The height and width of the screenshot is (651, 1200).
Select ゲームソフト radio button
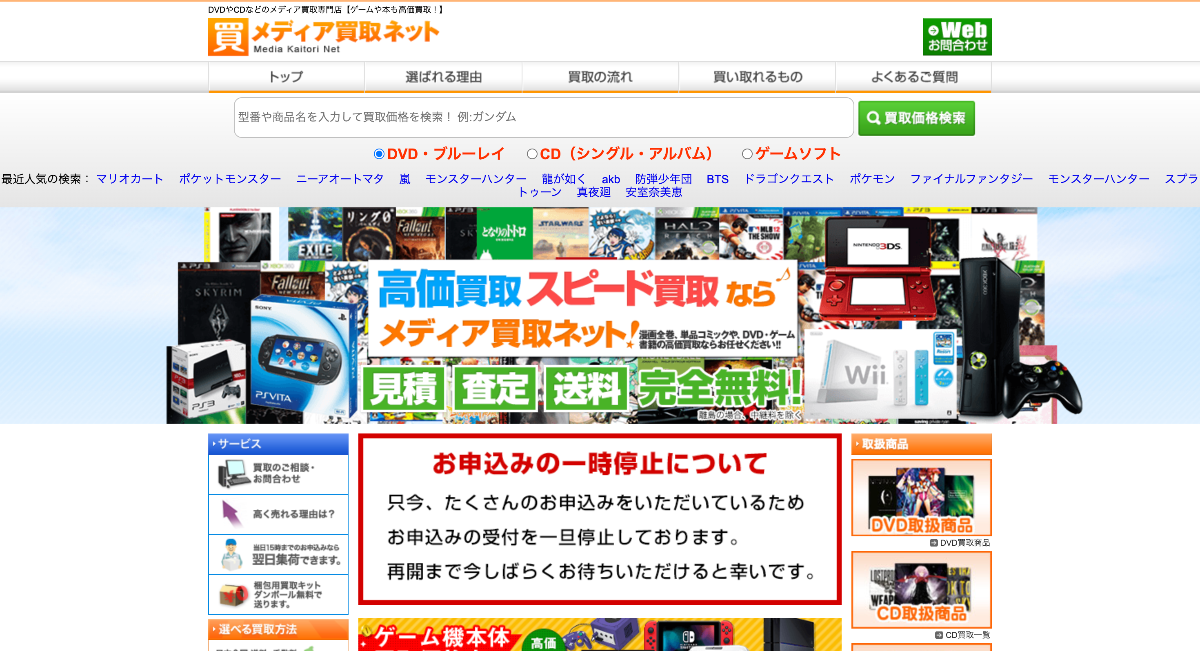(747, 154)
